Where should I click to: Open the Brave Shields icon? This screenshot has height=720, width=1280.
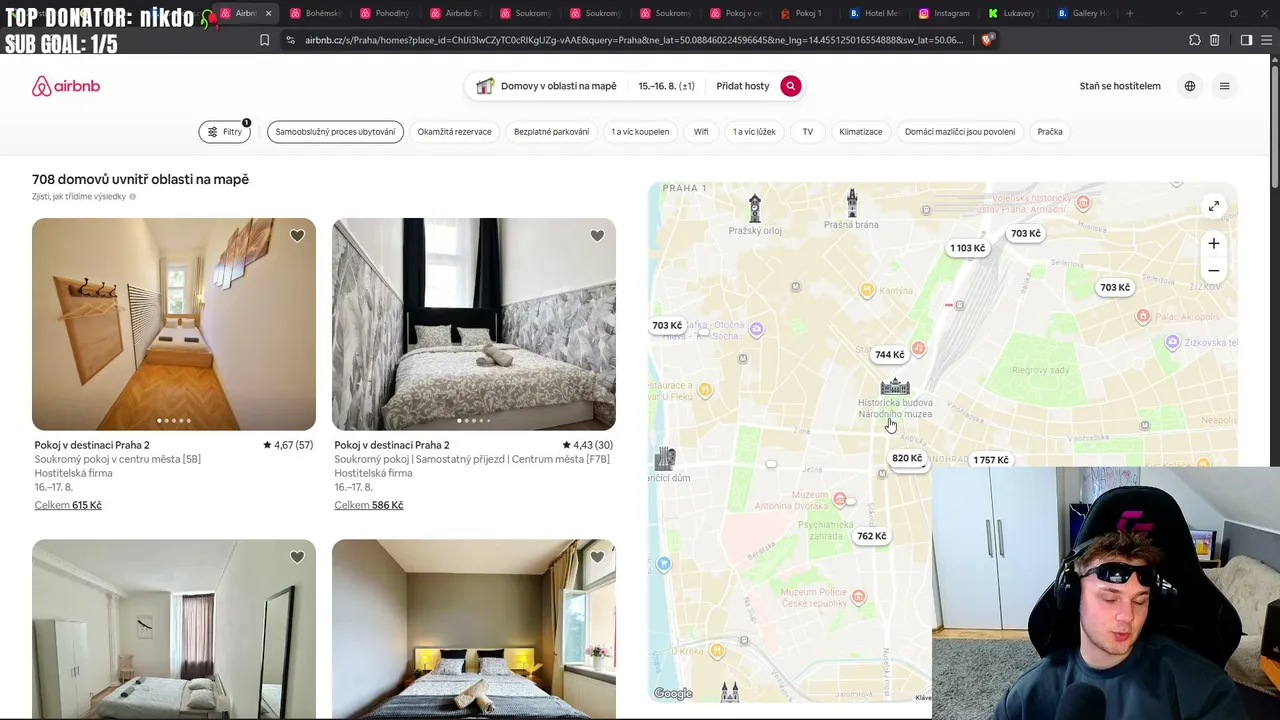point(988,40)
